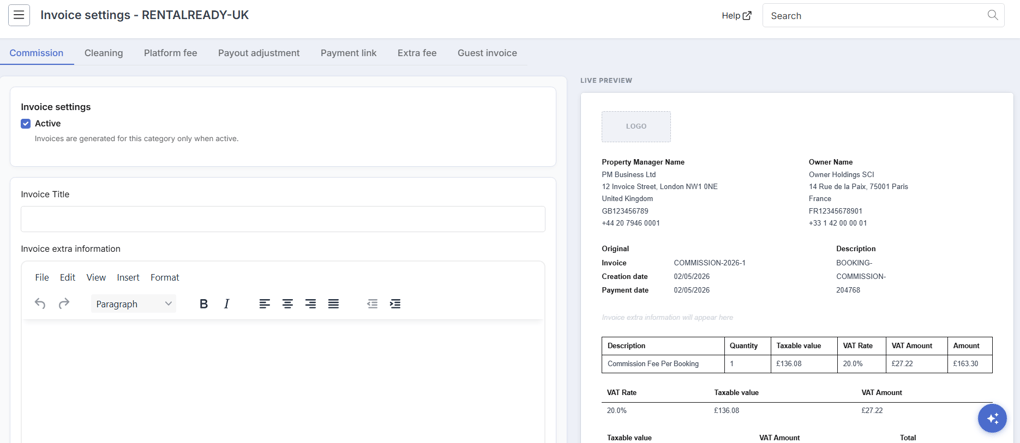Decrease indent in editor
Viewport: 1020px width, 443px height.
point(372,304)
